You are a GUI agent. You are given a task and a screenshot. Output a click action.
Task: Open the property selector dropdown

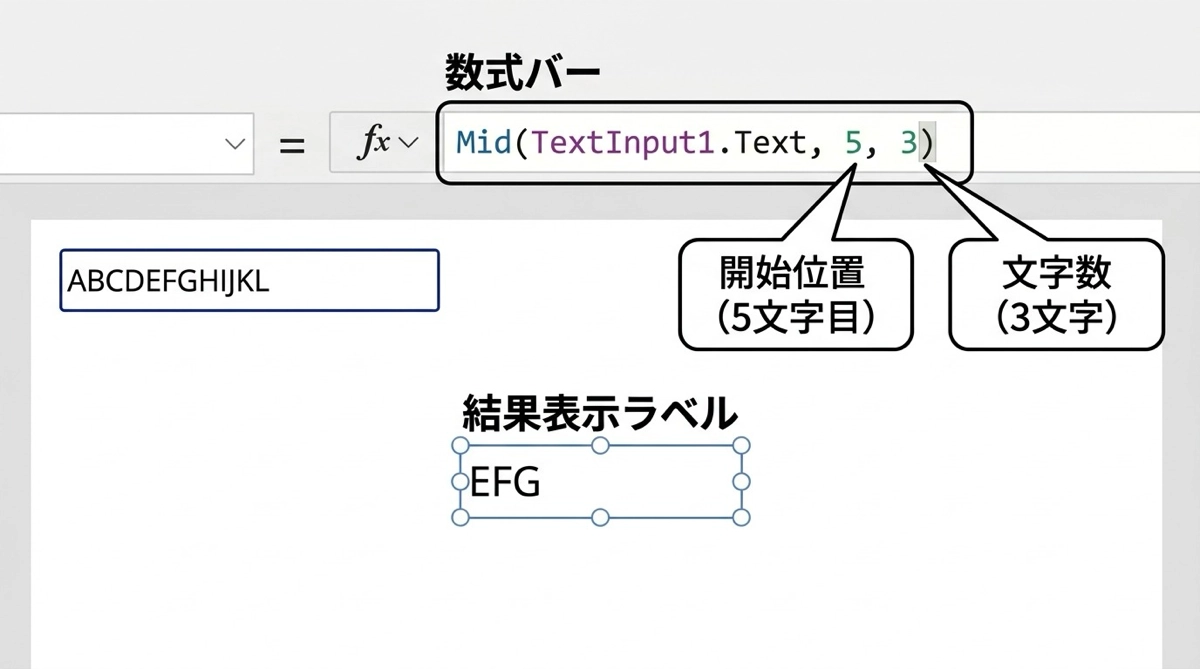[x=235, y=144]
